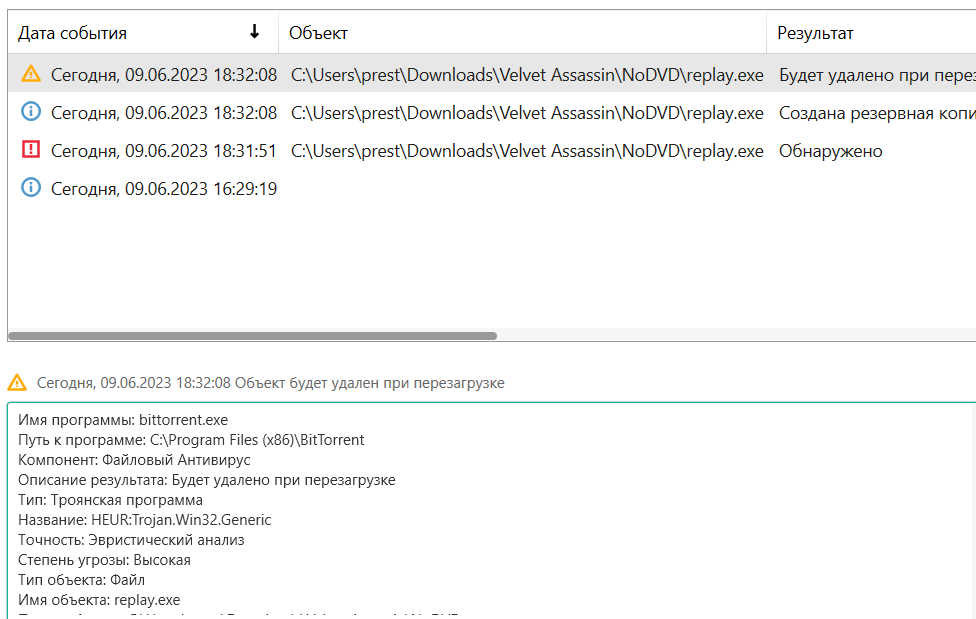Select the replay.exe path in the Обнаружено row
The image size is (976, 619).
pyautogui.click(x=527, y=151)
